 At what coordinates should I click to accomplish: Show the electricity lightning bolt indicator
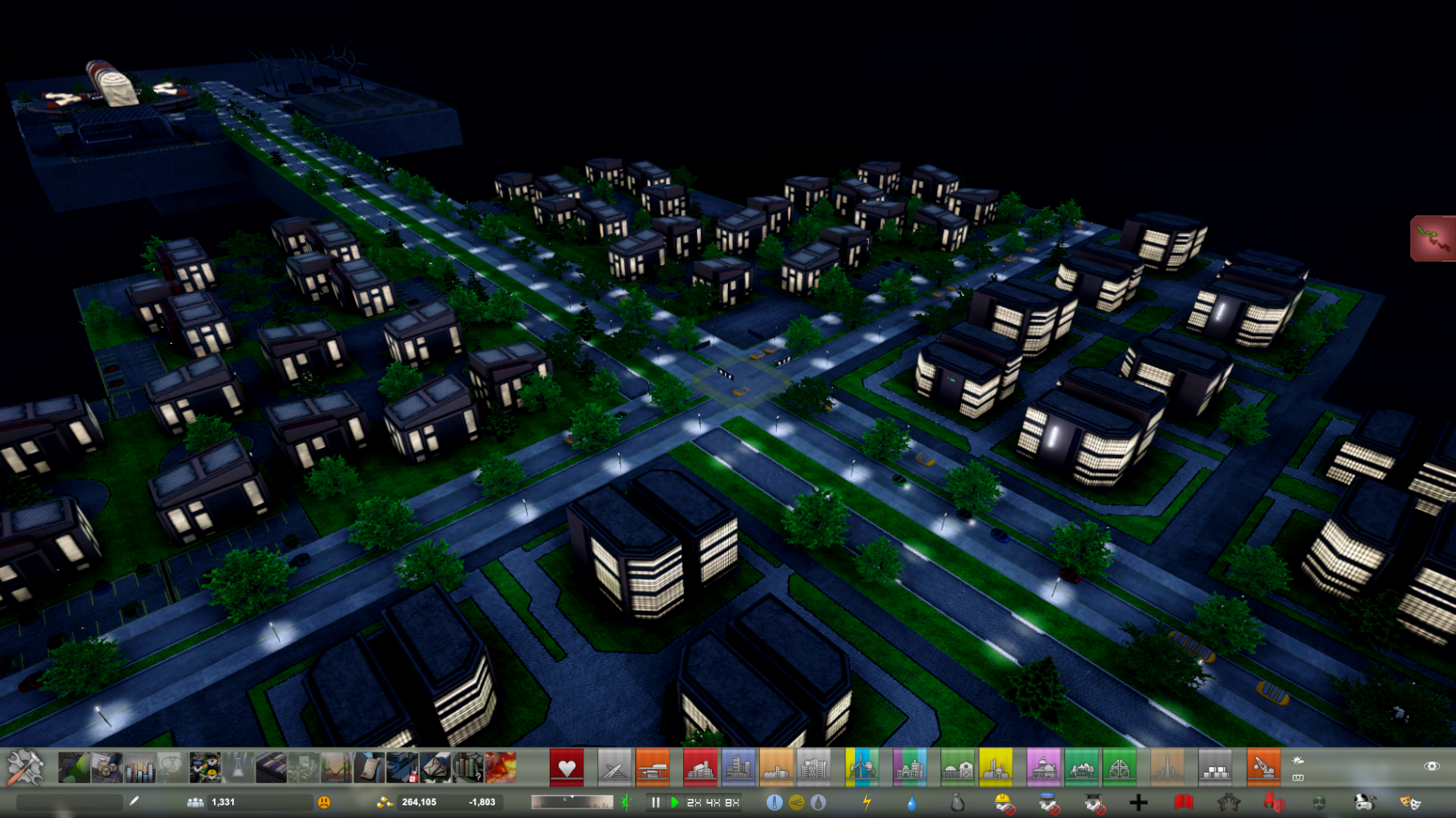867,802
